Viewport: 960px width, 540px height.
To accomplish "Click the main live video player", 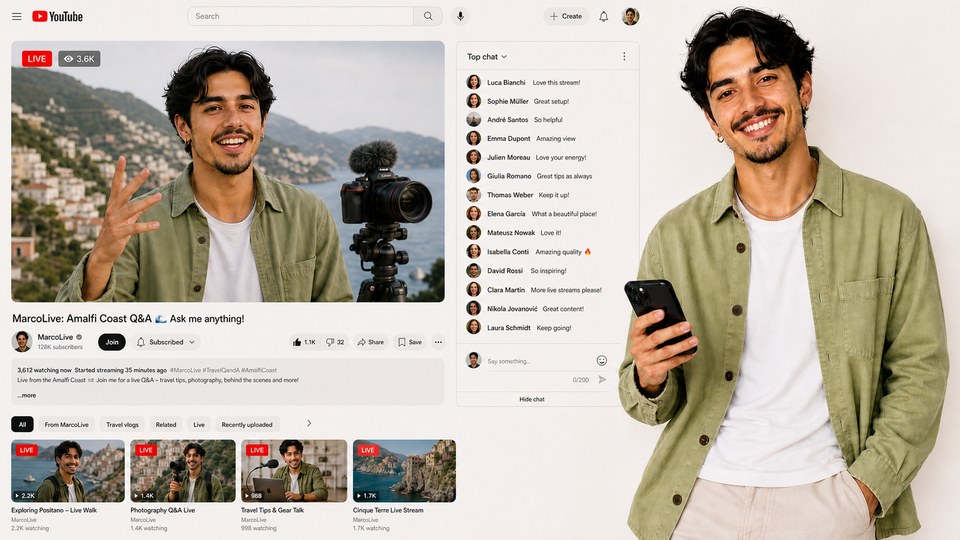I will coord(228,171).
